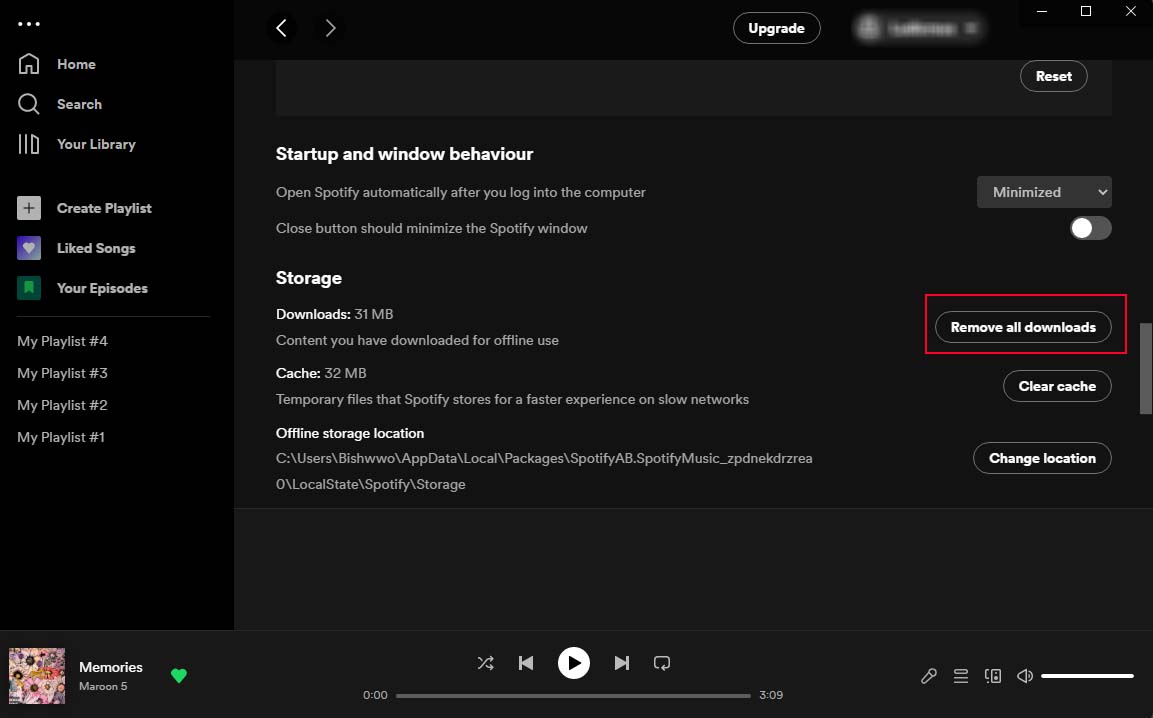The height and width of the screenshot is (718, 1153).
Task: Click the Downloads: 31 MB text
Action: pos(335,314)
